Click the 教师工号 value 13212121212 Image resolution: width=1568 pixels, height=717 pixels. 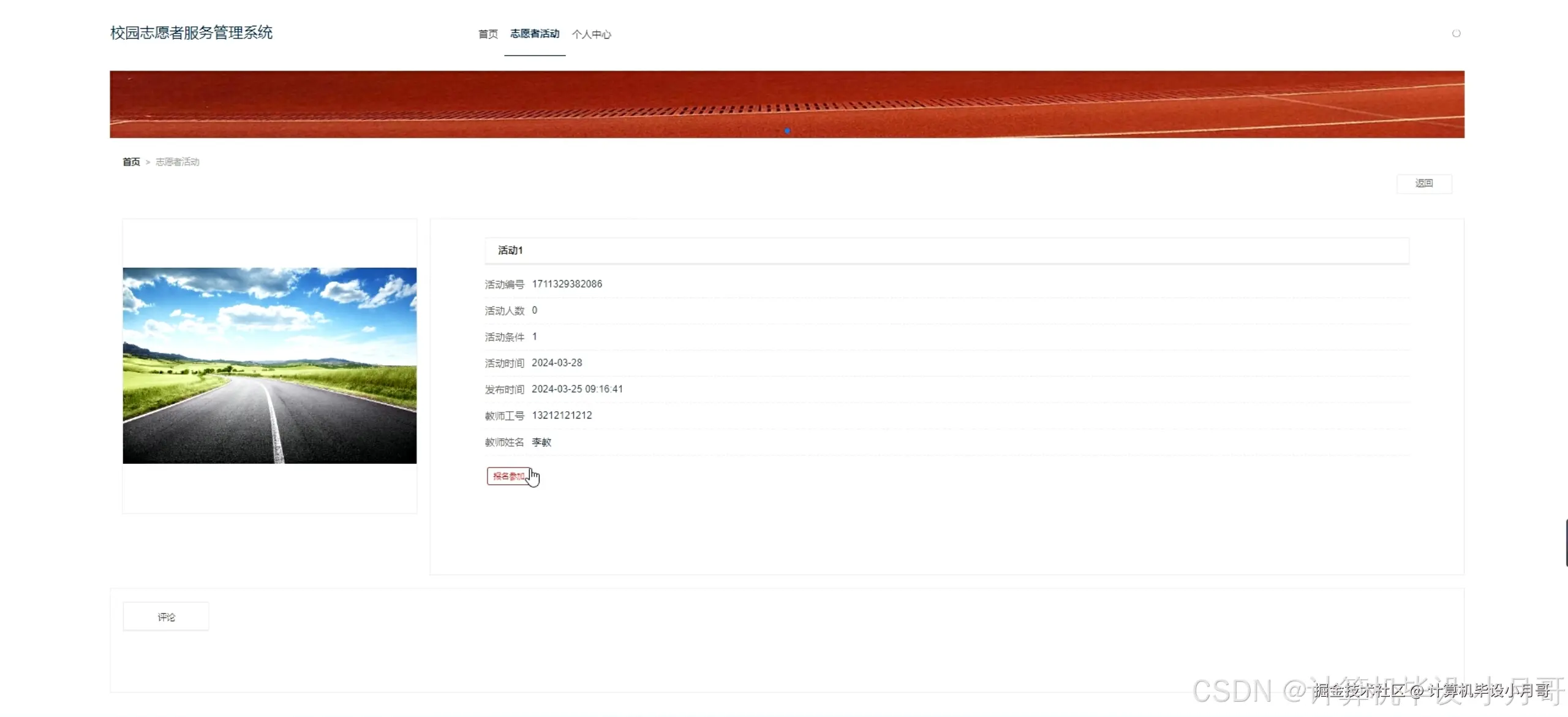(561, 415)
